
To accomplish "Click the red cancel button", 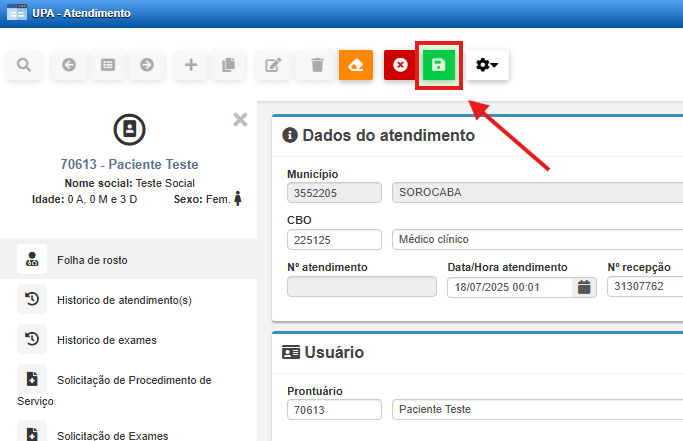I will 401,65.
